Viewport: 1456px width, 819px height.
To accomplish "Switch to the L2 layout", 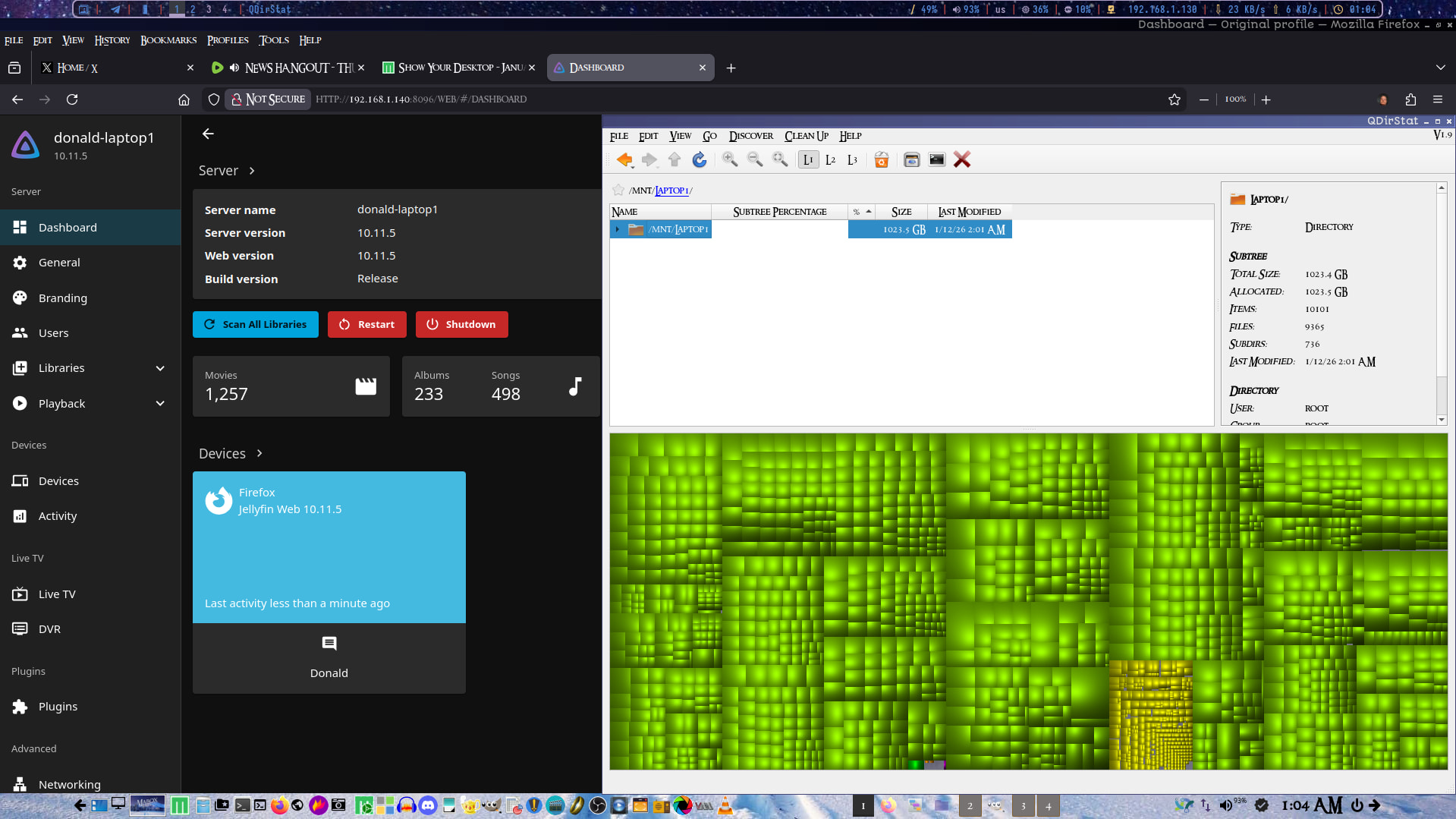I will coord(830,159).
